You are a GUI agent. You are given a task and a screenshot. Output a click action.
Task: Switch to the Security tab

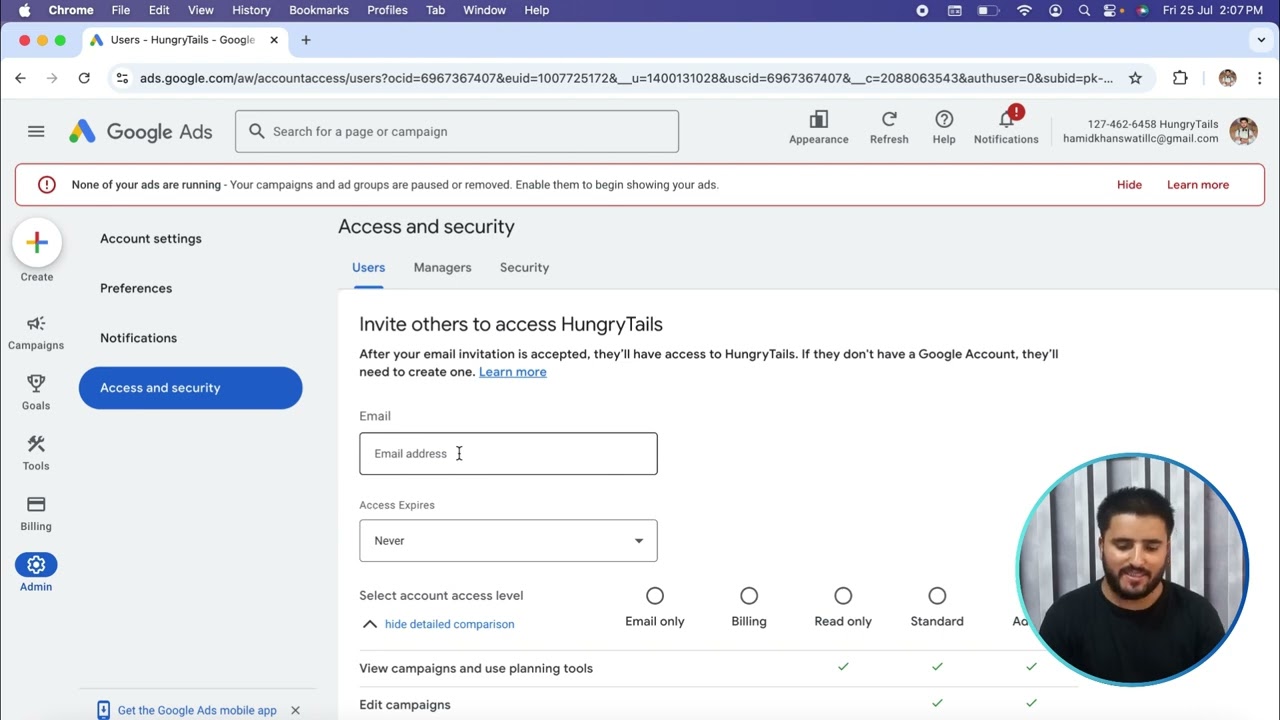click(524, 267)
